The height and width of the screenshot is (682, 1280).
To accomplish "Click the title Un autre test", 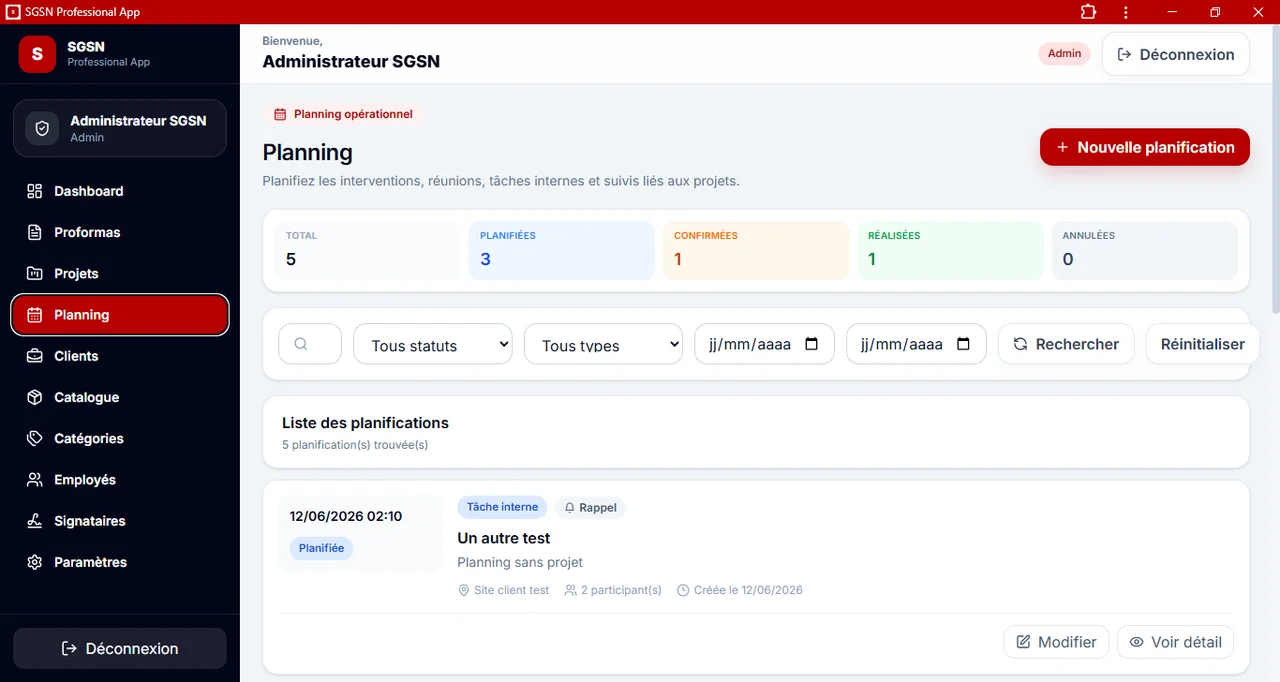I will [504, 538].
